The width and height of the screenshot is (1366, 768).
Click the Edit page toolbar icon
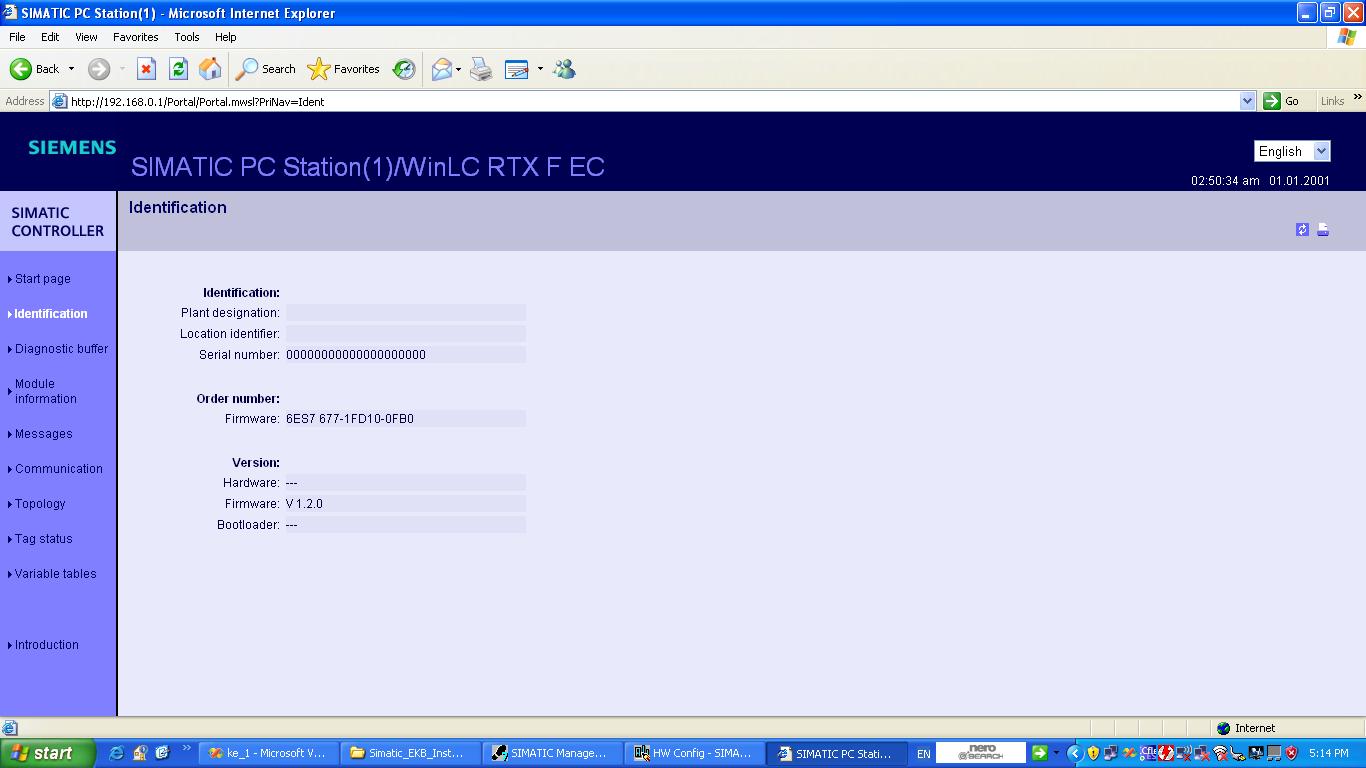coord(516,69)
